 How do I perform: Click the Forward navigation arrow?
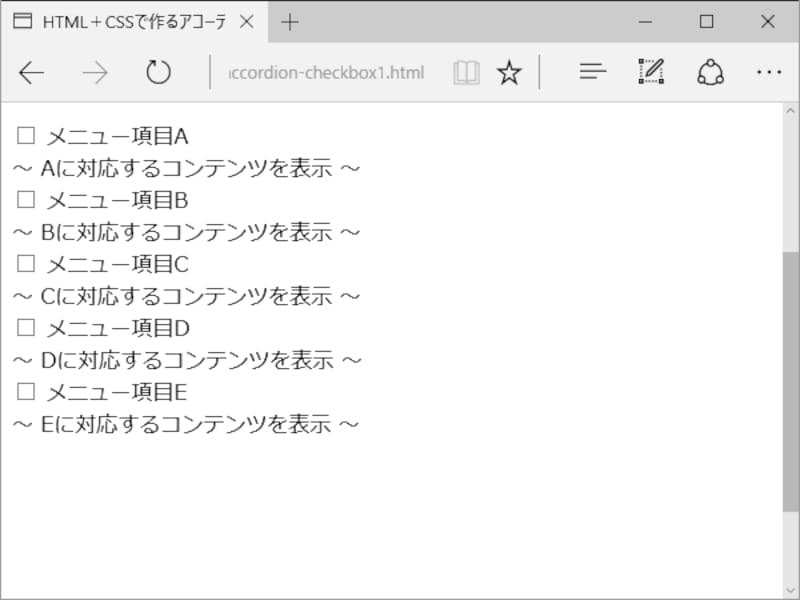pyautogui.click(x=95, y=73)
